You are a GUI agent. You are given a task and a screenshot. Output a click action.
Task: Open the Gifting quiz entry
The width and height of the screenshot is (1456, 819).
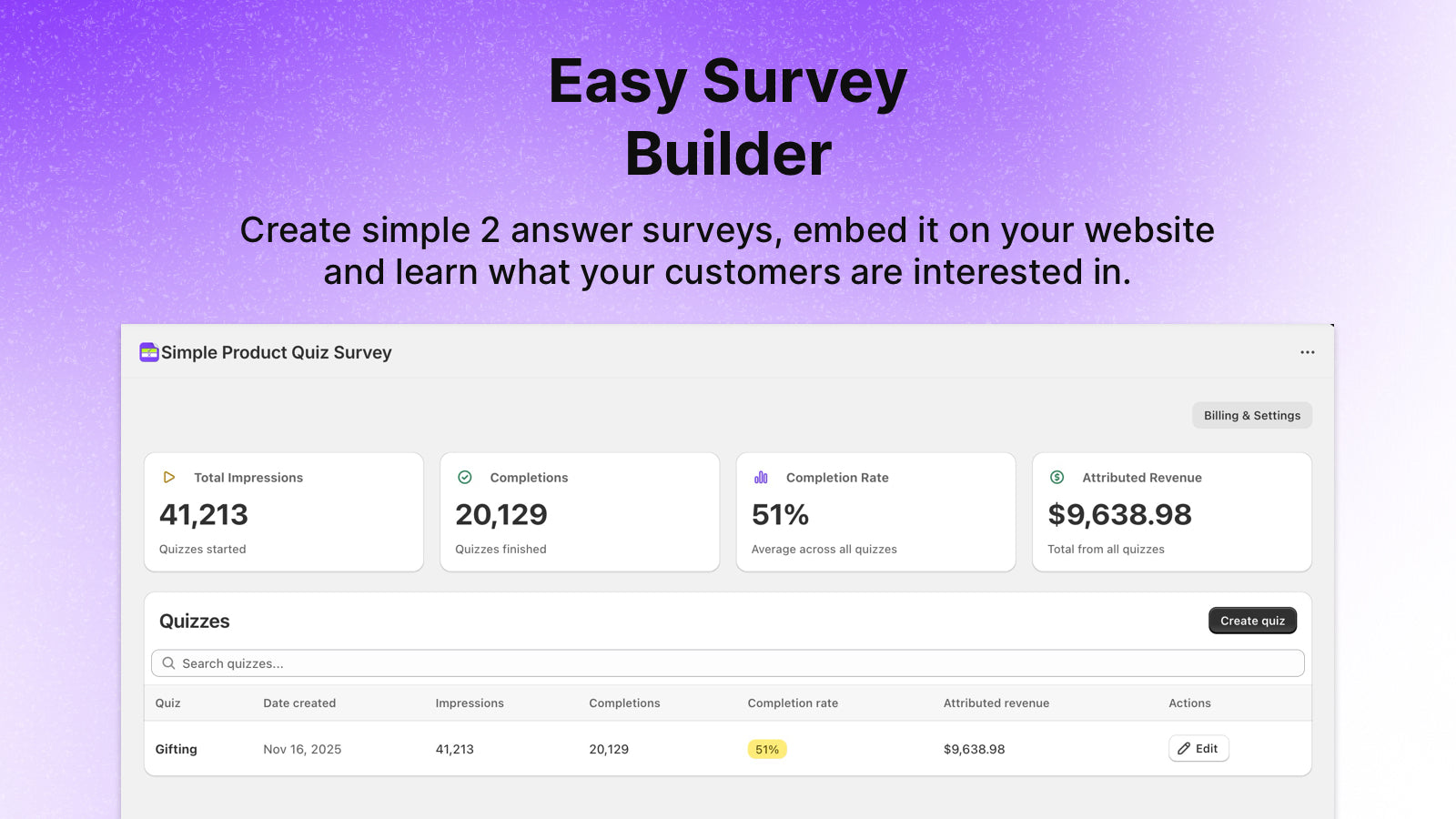pyautogui.click(x=175, y=749)
